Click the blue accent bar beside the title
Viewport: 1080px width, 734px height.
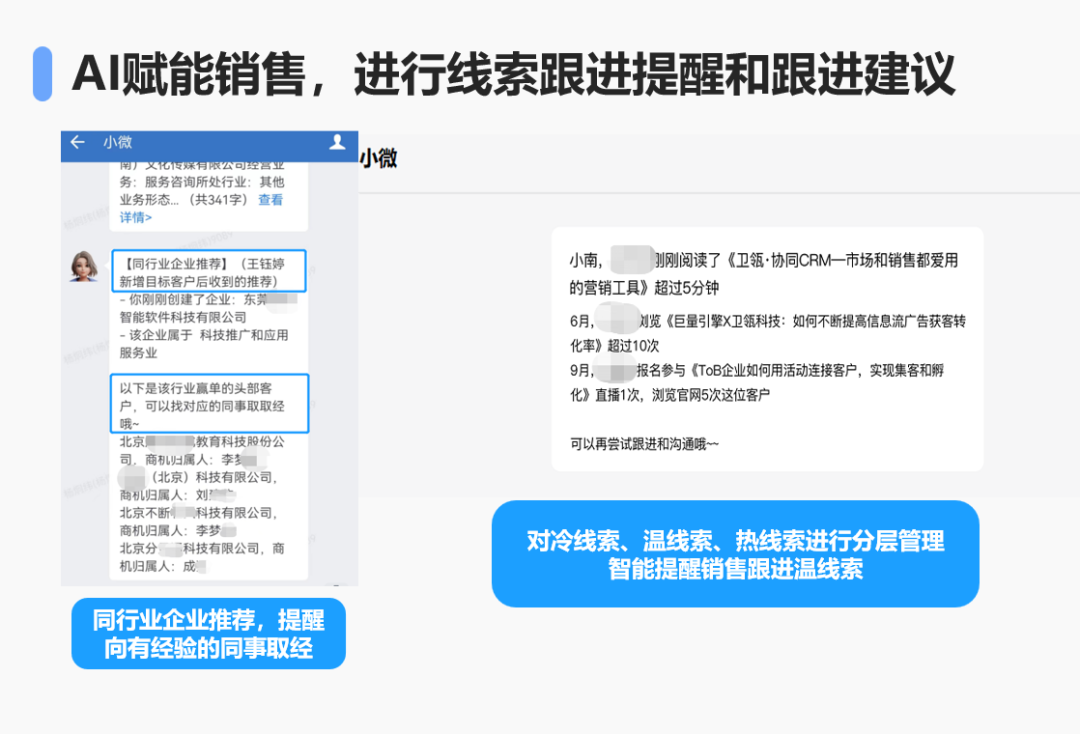pos(42,74)
